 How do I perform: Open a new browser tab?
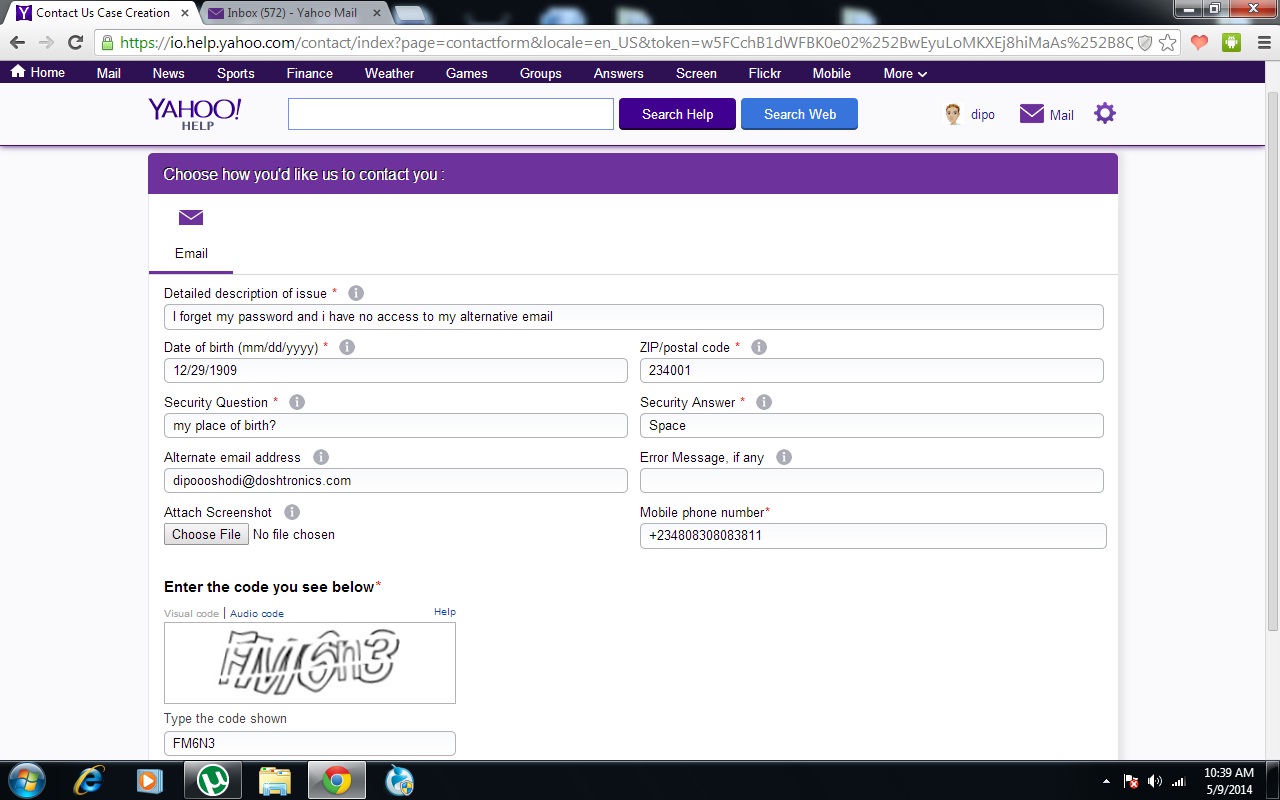pyautogui.click(x=410, y=13)
